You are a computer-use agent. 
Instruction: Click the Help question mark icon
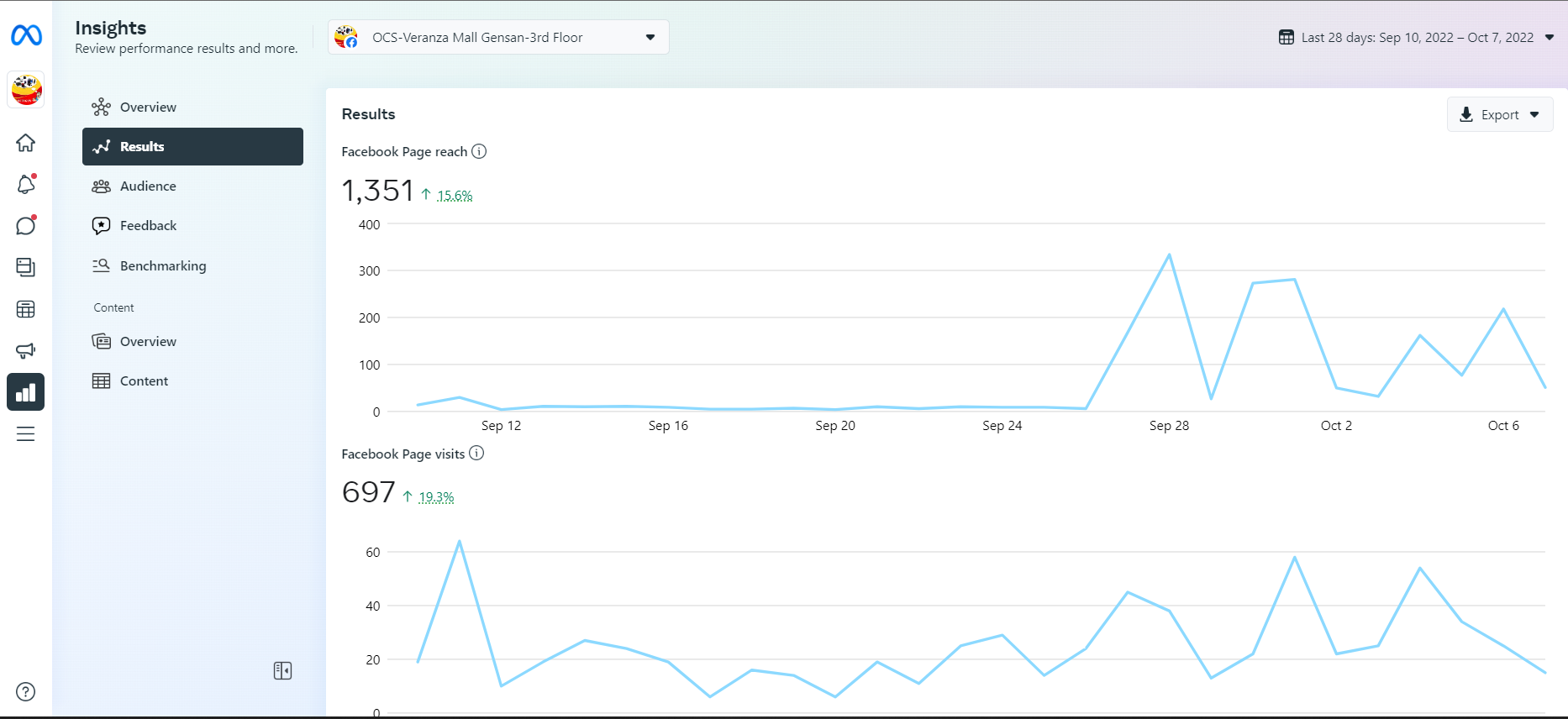pos(26,692)
